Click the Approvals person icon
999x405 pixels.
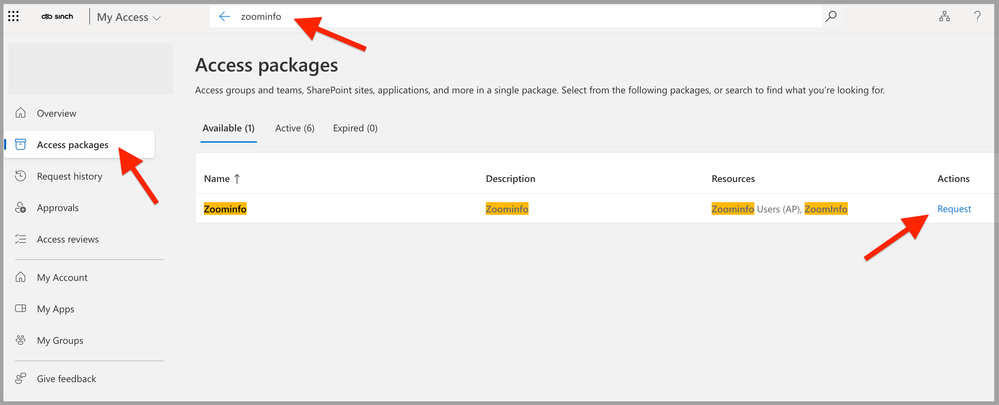coord(20,208)
